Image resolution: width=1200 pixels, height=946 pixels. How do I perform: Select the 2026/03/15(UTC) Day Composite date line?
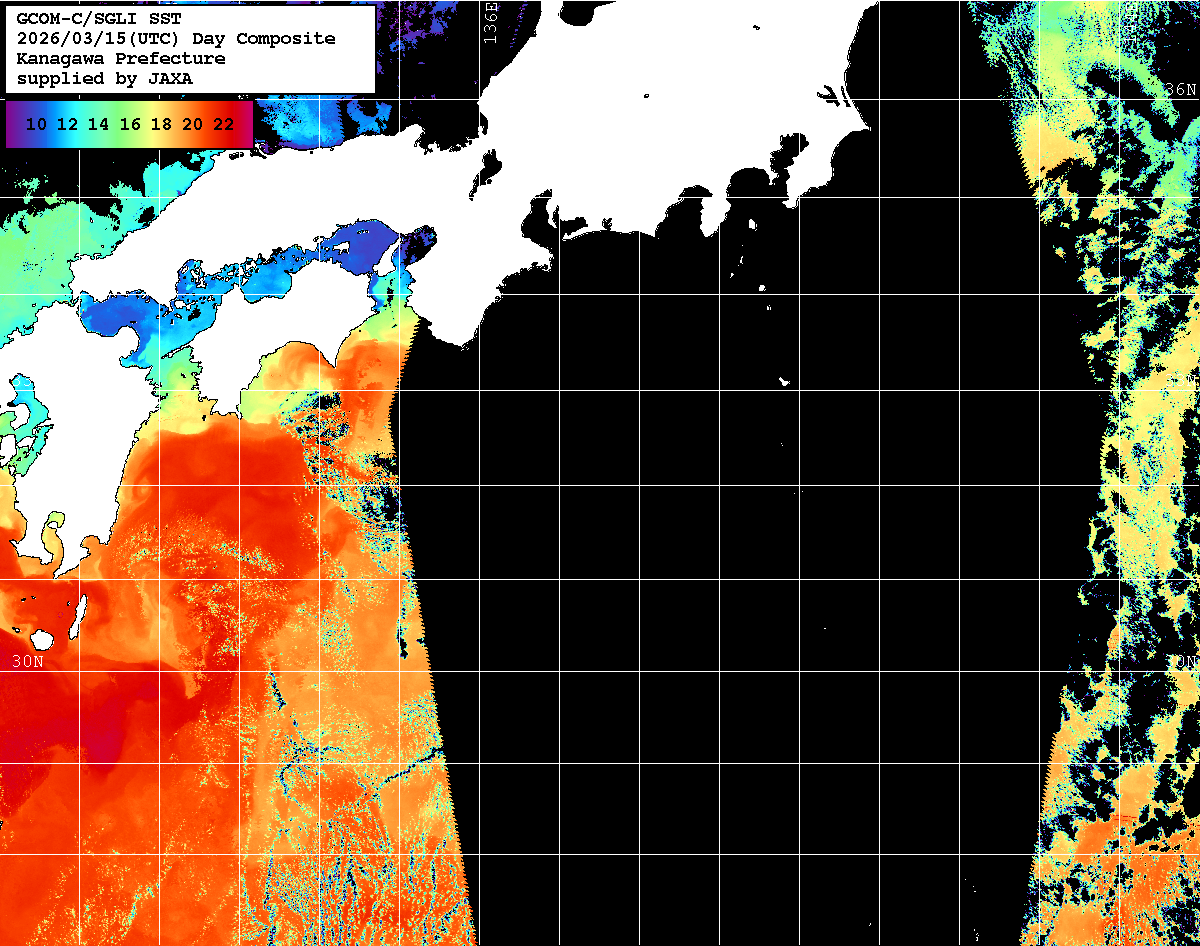click(176, 39)
